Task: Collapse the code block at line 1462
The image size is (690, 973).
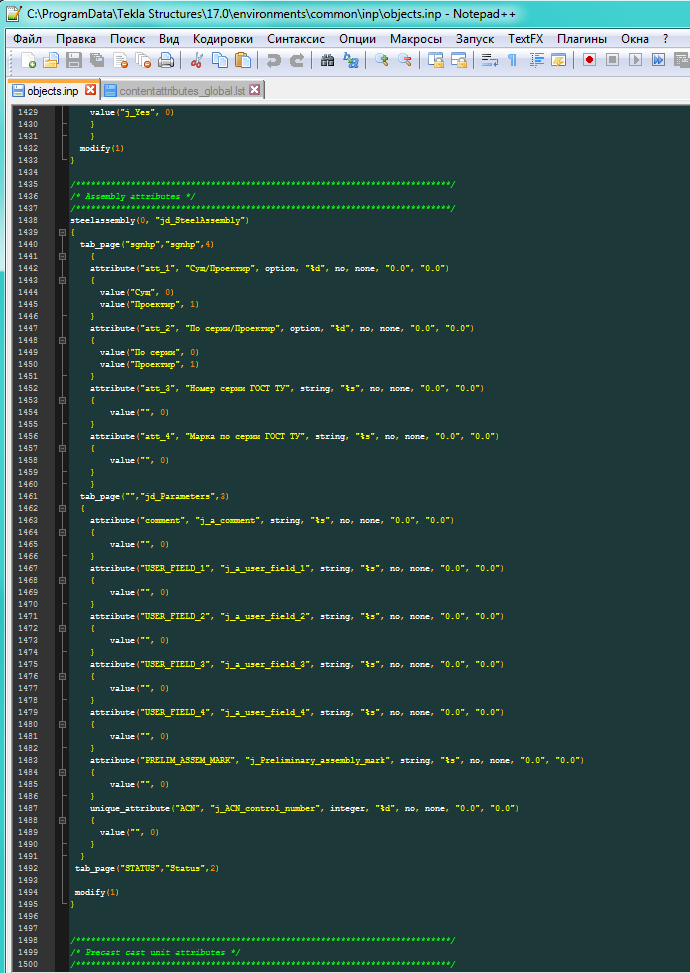Action: tap(61, 508)
